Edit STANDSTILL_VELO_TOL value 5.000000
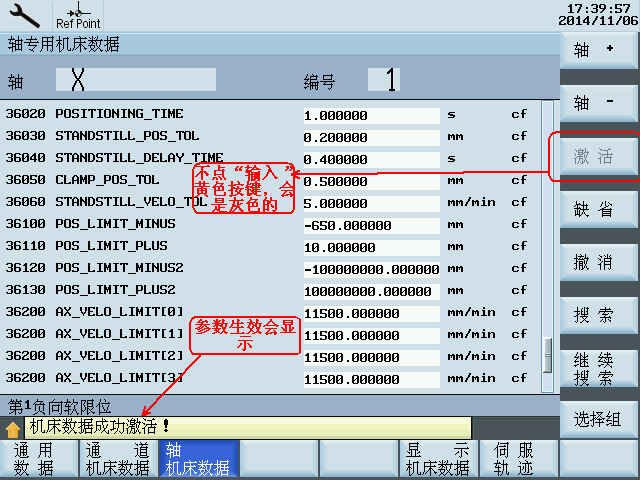Viewport: 640px width, 480px height. pos(371,204)
